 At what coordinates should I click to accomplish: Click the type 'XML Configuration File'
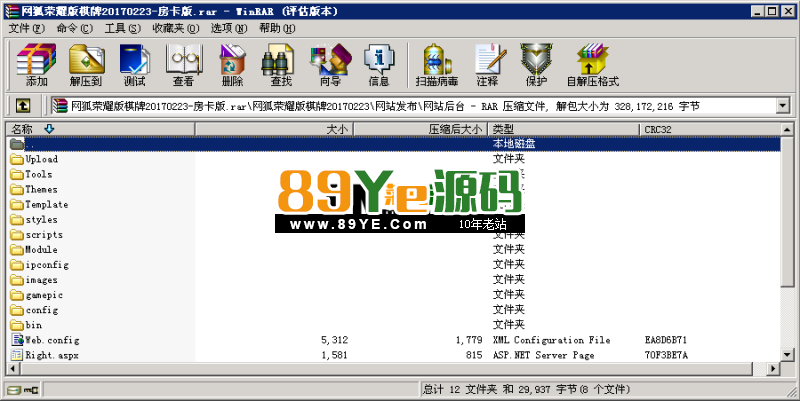point(552,340)
